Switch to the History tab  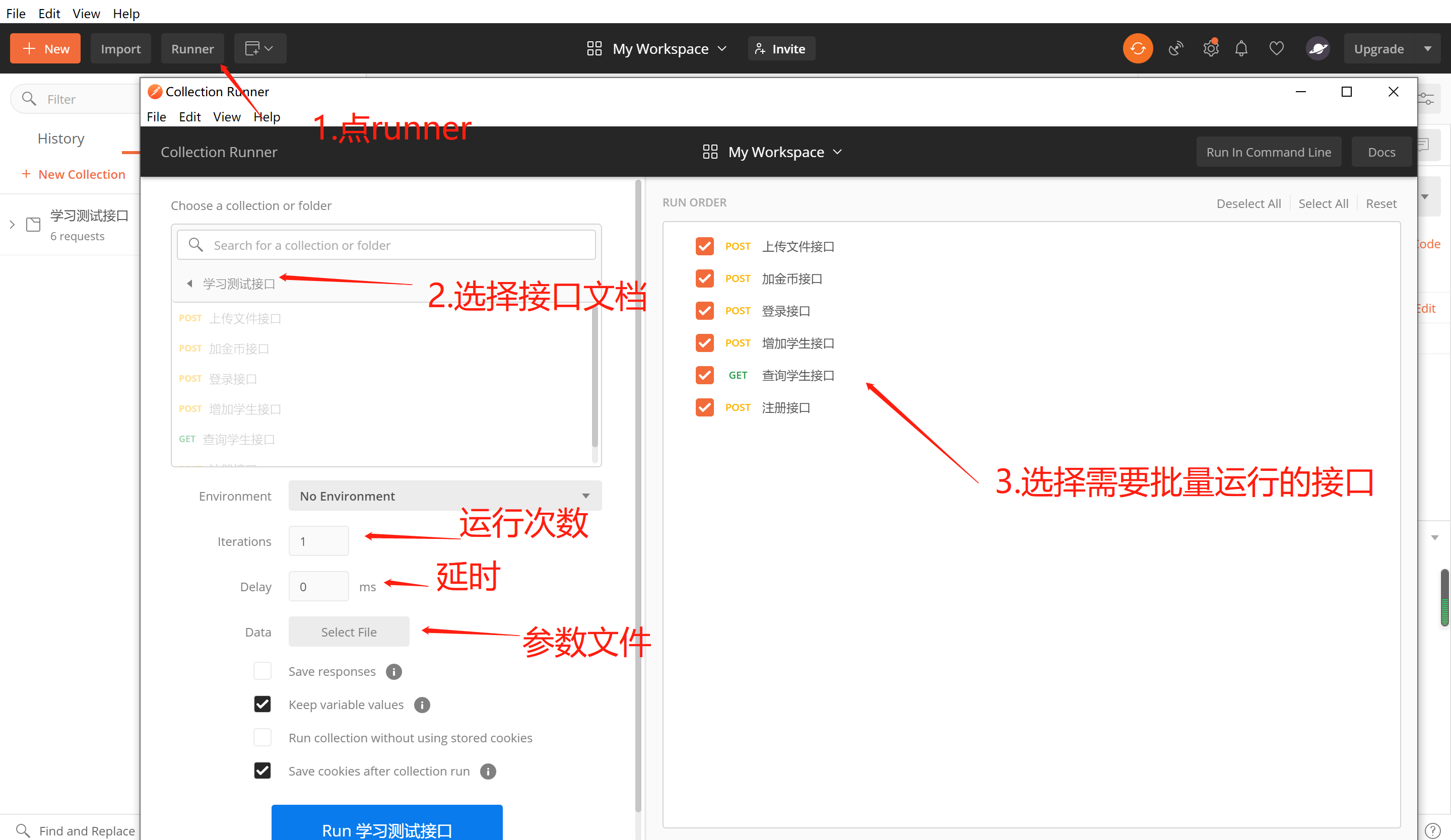(x=60, y=138)
